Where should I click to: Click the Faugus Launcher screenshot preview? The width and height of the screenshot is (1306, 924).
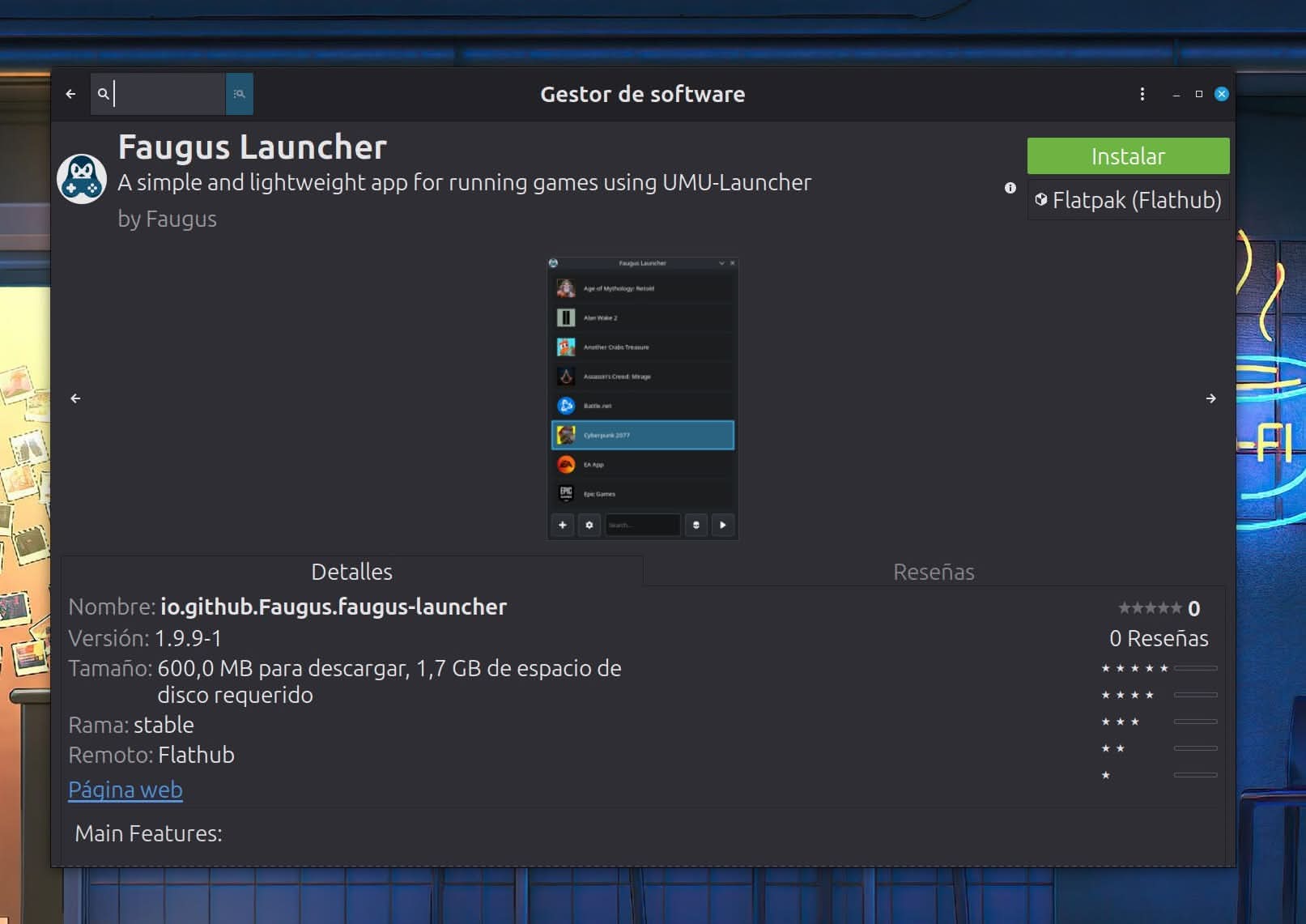click(x=642, y=398)
